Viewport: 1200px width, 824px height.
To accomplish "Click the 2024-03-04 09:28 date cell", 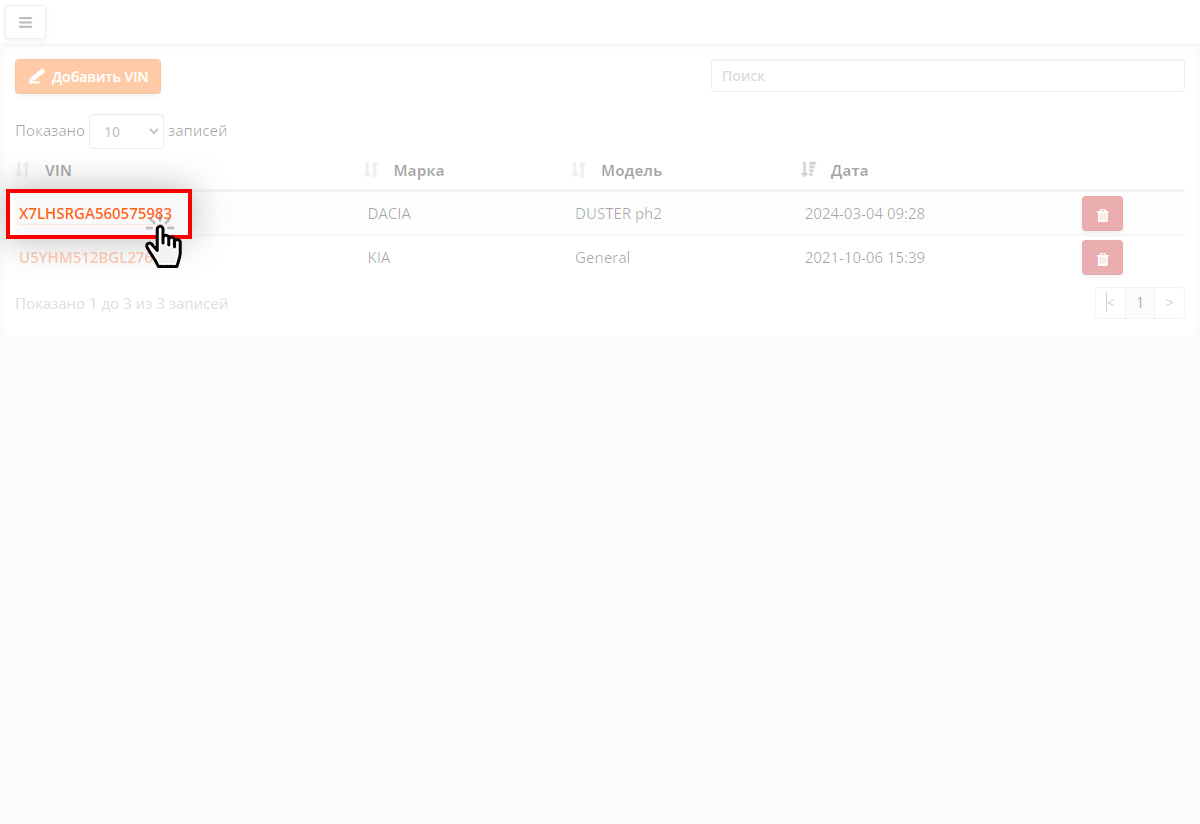I will 864,214.
